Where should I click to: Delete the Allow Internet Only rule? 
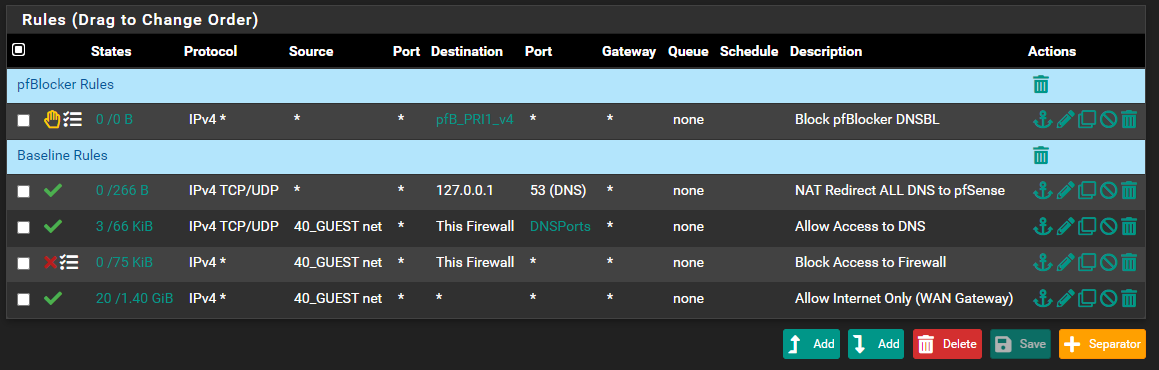coord(1129,298)
